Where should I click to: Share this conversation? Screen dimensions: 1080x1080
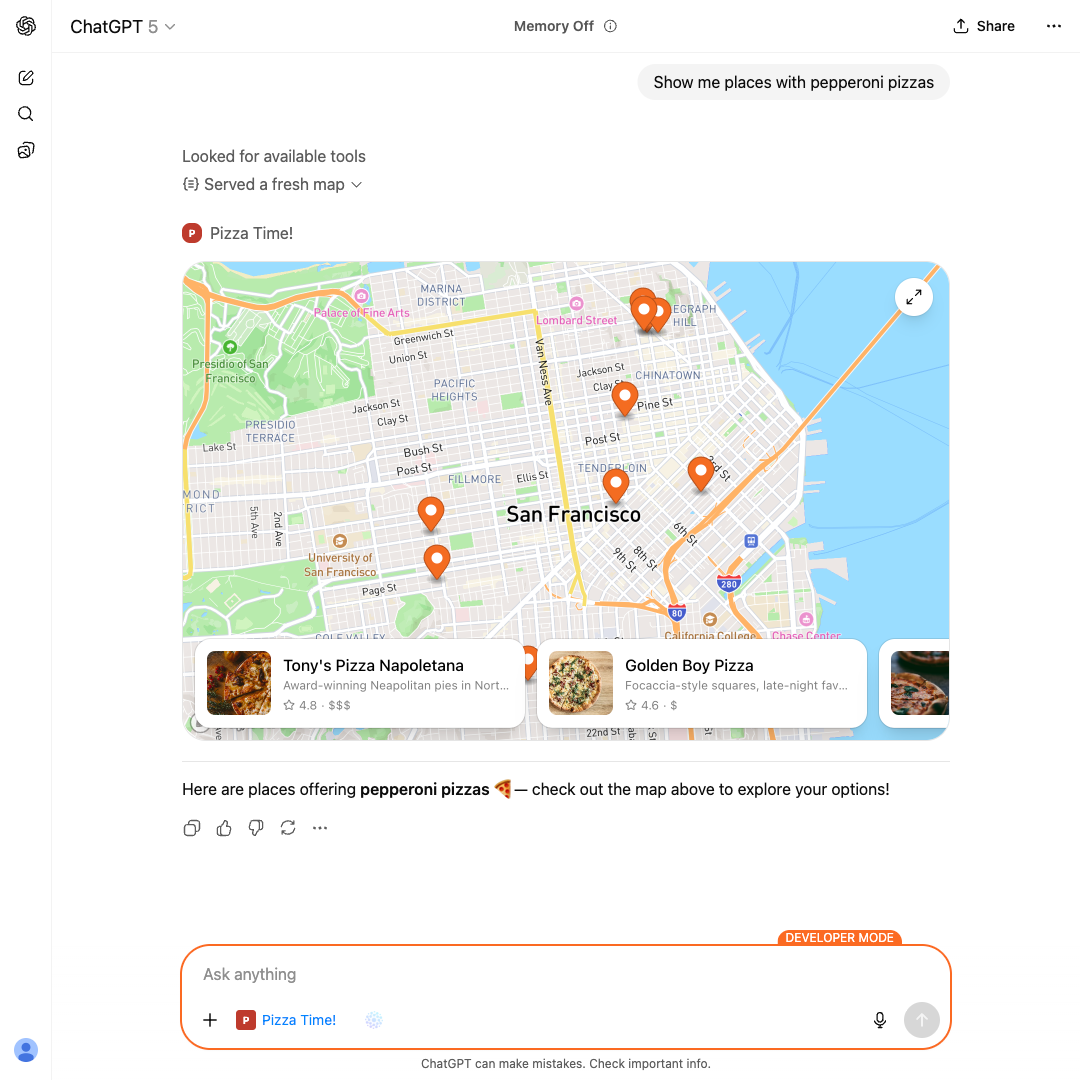coord(984,26)
